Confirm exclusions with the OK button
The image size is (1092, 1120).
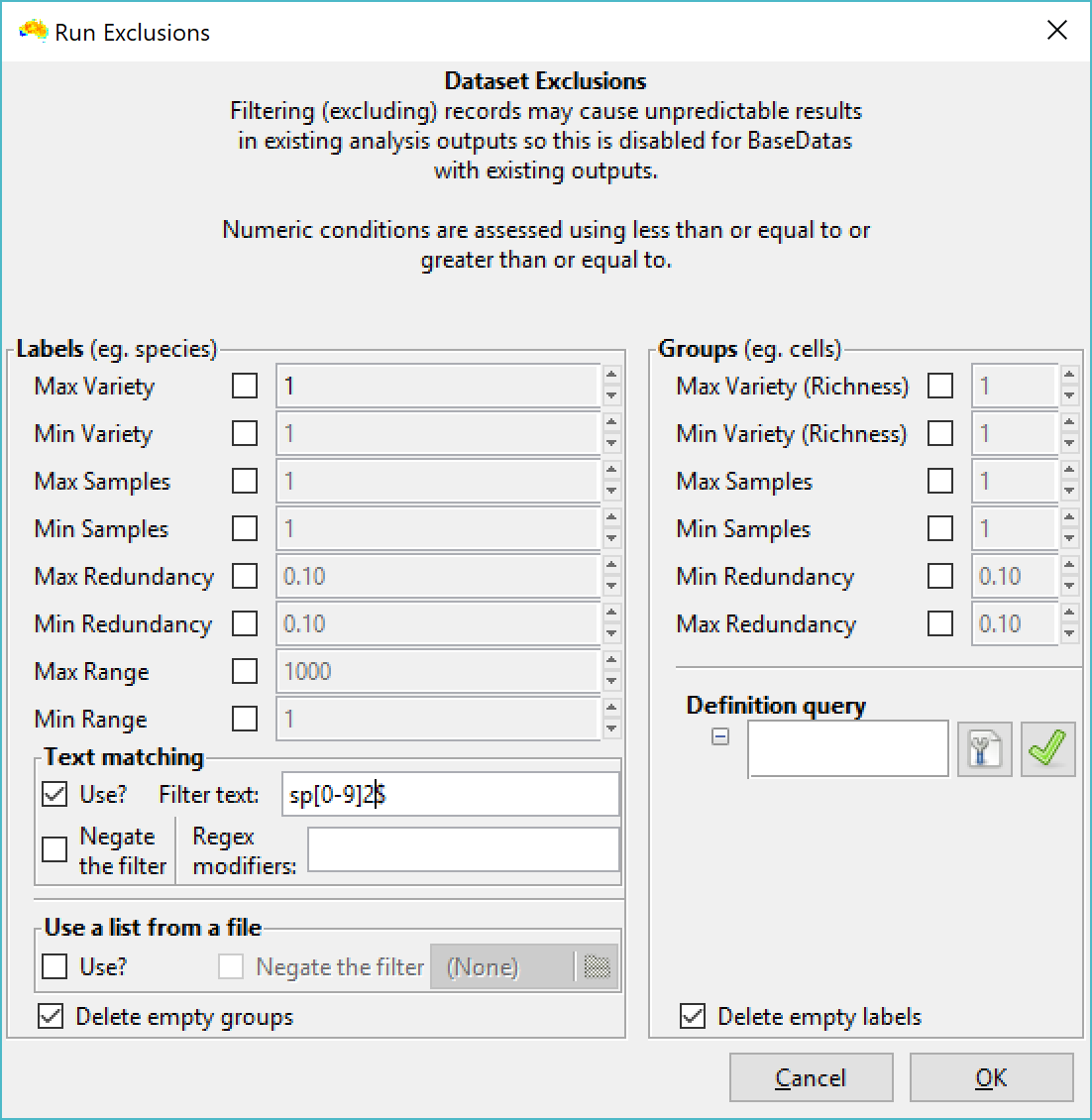click(x=992, y=1077)
